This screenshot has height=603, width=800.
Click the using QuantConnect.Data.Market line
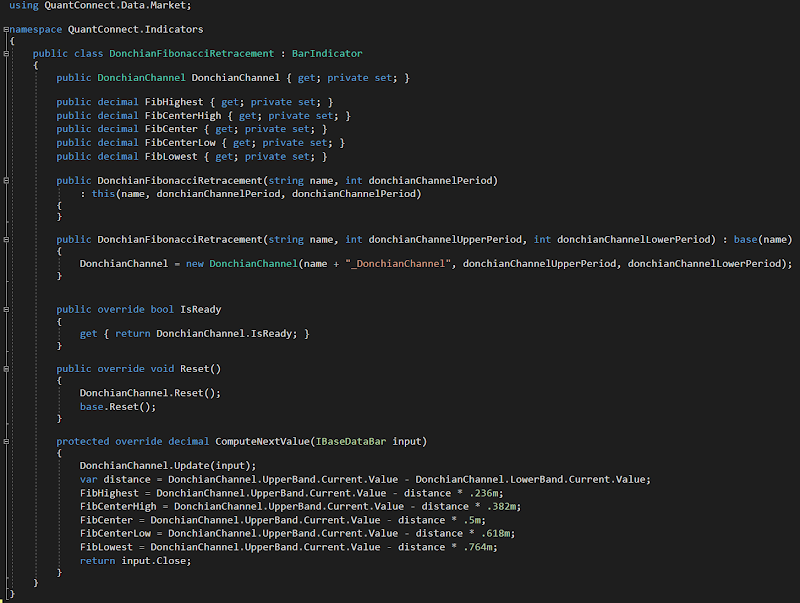pos(100,6)
